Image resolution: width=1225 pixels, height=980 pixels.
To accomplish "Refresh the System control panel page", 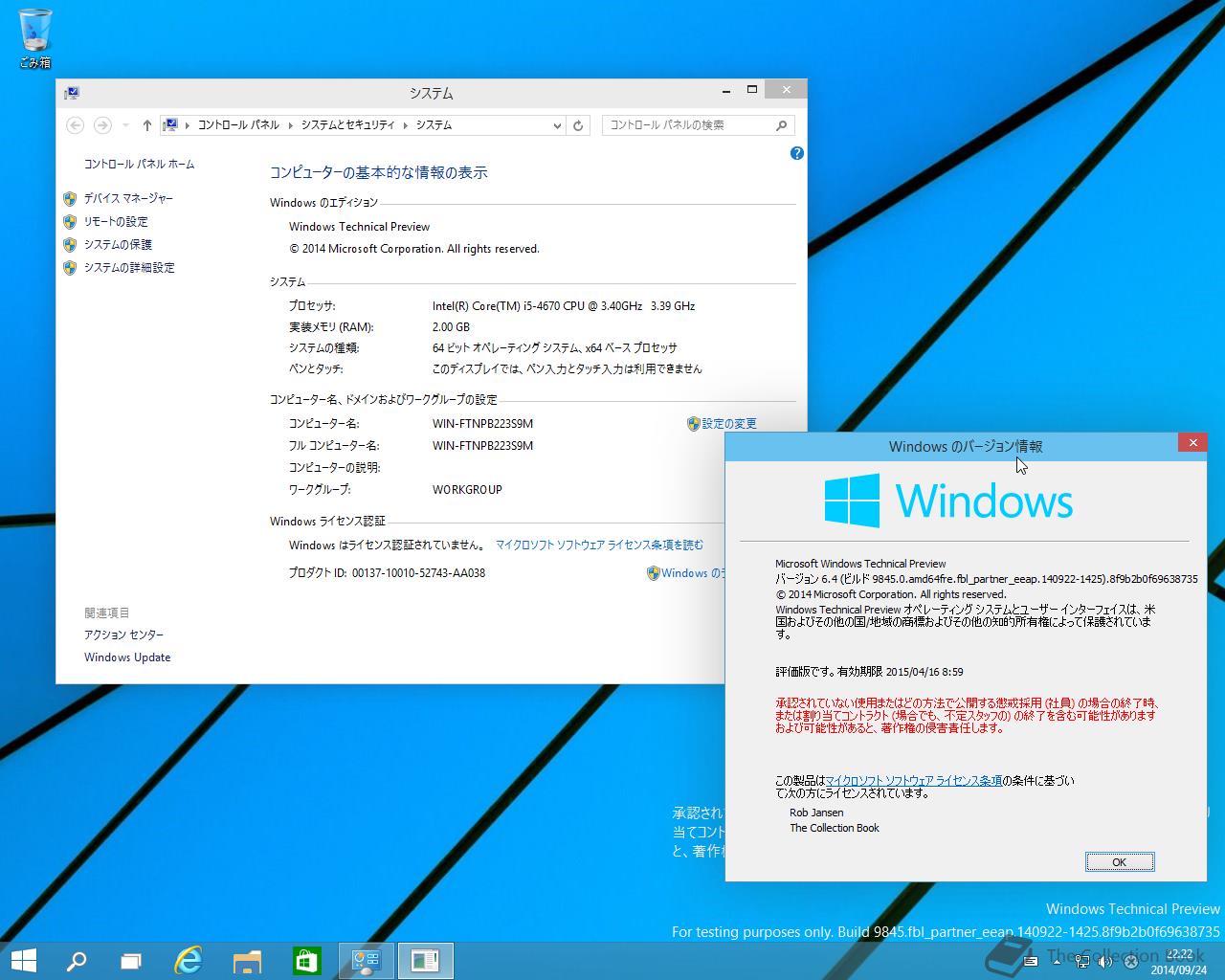I will (x=578, y=125).
